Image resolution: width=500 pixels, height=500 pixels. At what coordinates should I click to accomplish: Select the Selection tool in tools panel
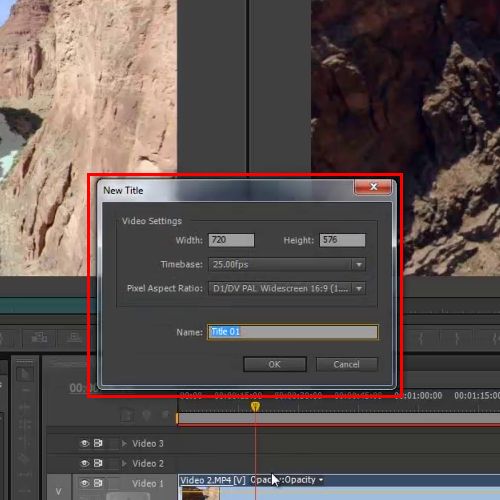pos(25,374)
